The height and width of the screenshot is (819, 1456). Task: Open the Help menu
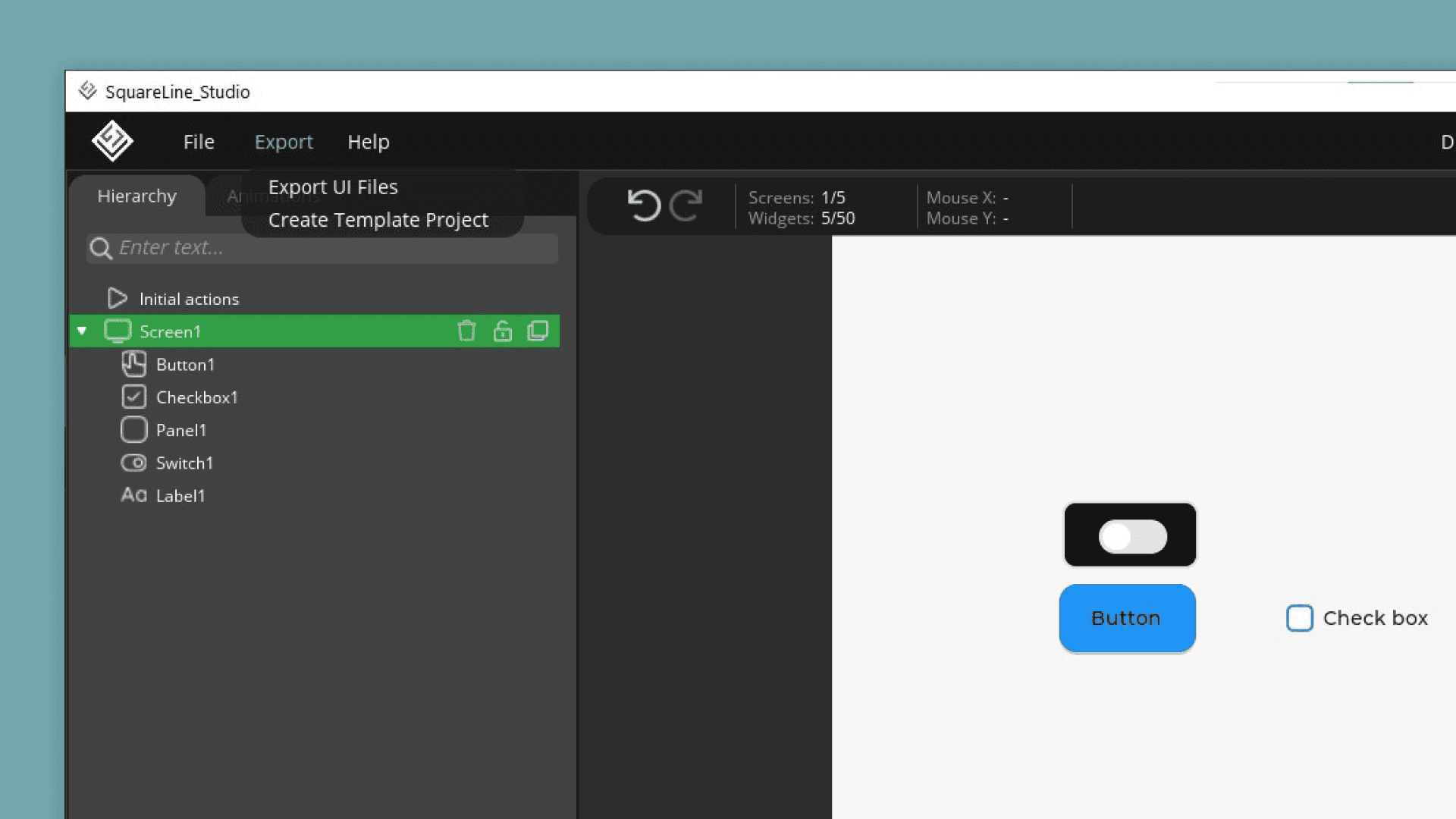369,142
